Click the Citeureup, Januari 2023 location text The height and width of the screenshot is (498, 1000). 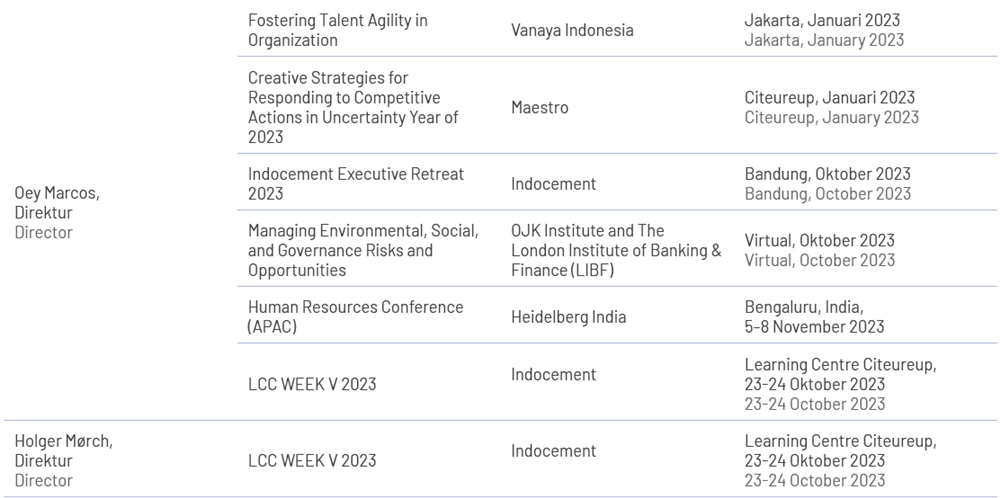pos(830,98)
